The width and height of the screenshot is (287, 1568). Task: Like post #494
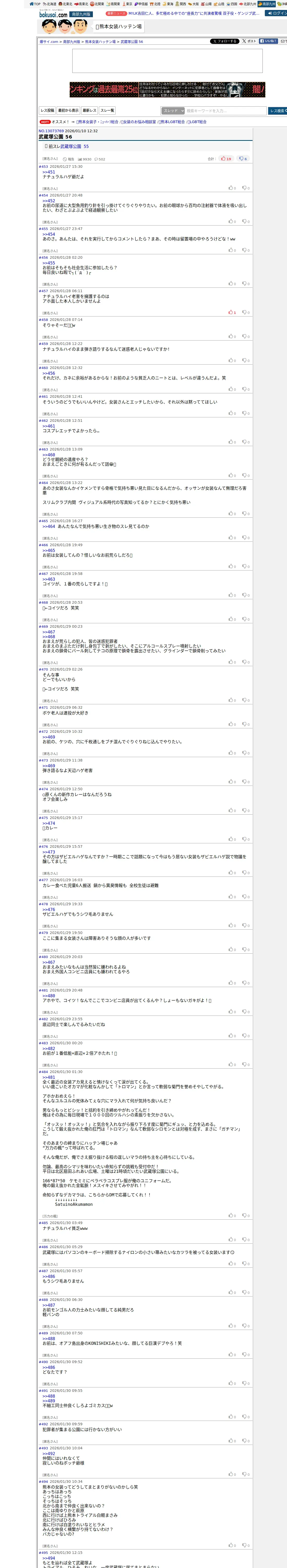(x=232, y=1546)
